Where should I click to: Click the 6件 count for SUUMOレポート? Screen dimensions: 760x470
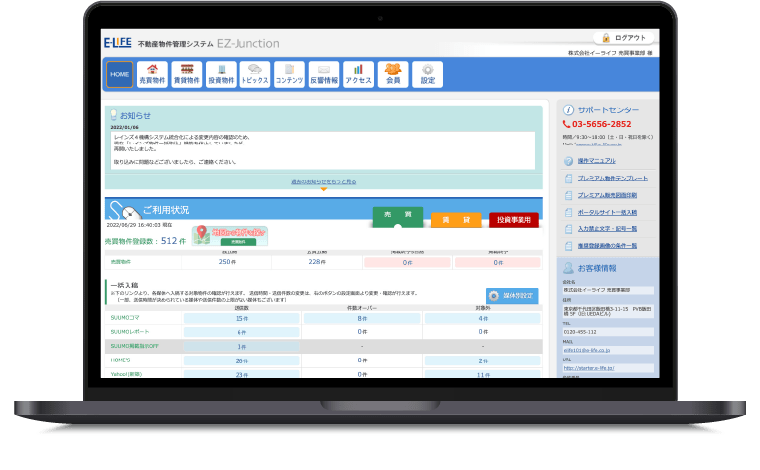(x=242, y=332)
